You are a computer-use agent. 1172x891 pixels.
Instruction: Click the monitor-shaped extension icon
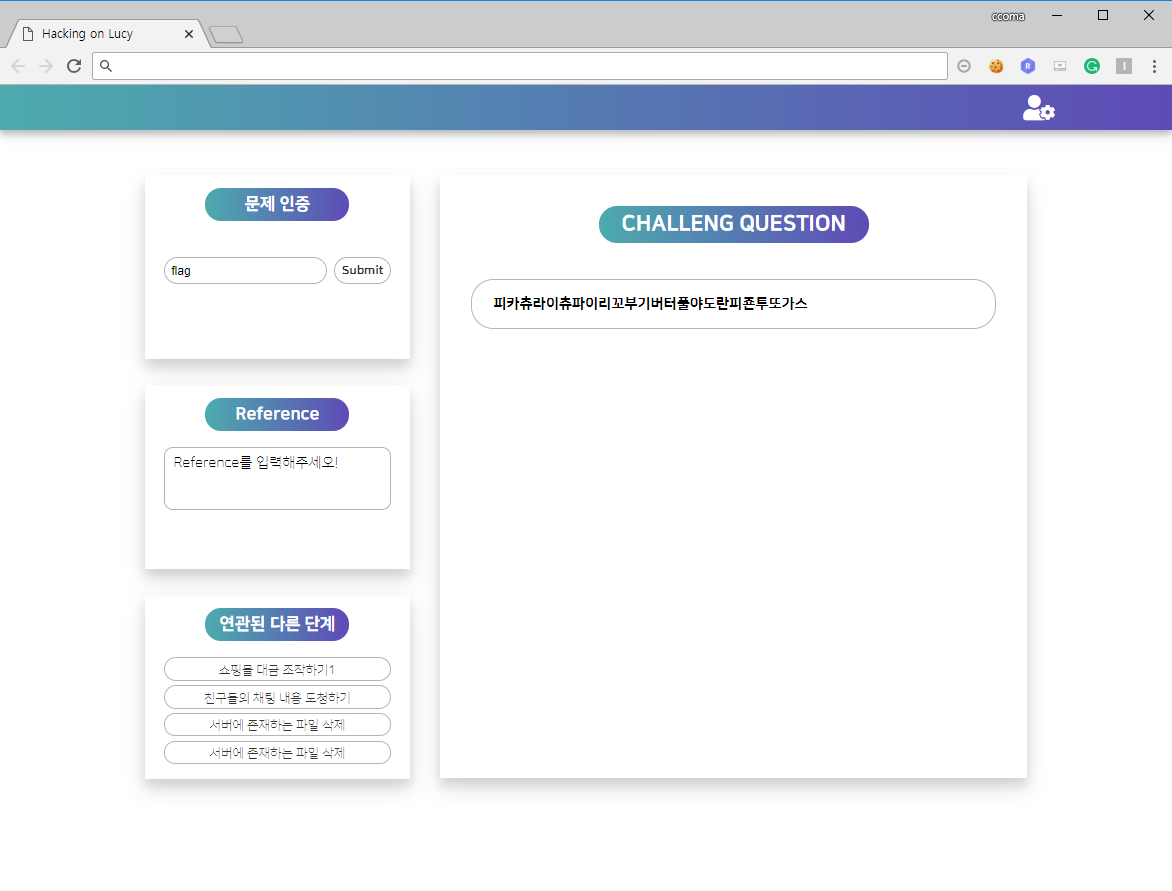tap(1060, 66)
